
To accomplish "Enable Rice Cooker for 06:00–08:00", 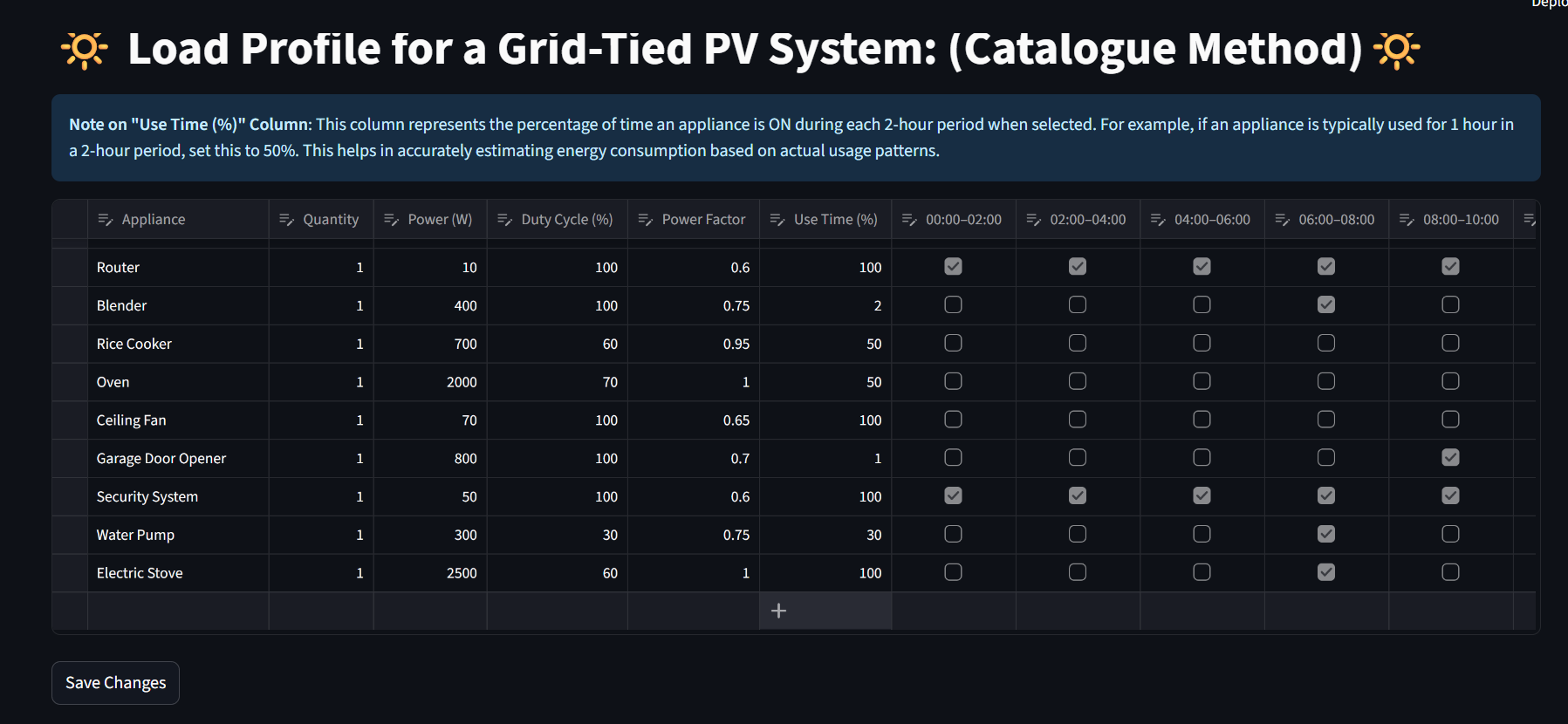I will click(1325, 343).
